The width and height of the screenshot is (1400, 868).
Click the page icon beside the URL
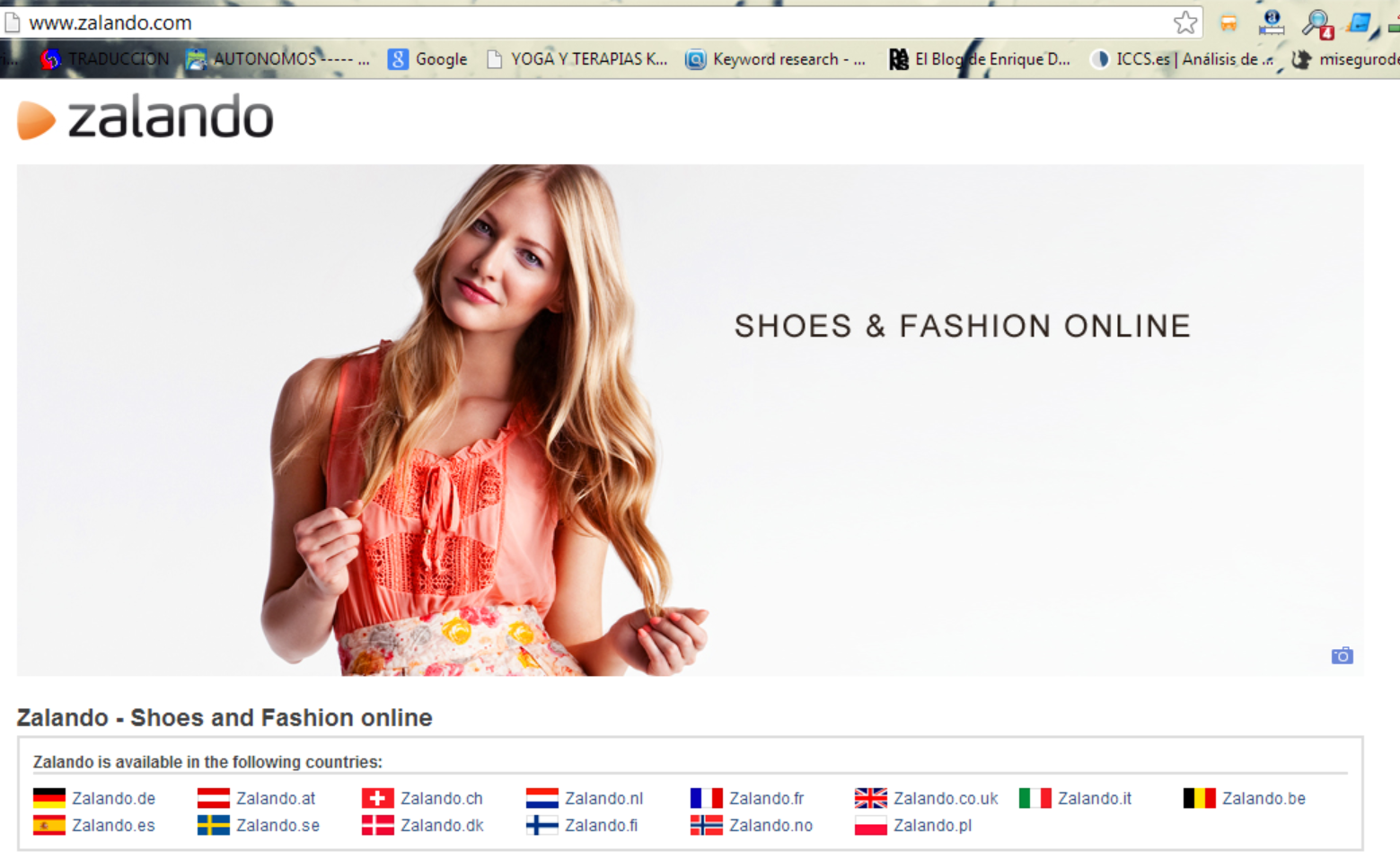click(13, 22)
